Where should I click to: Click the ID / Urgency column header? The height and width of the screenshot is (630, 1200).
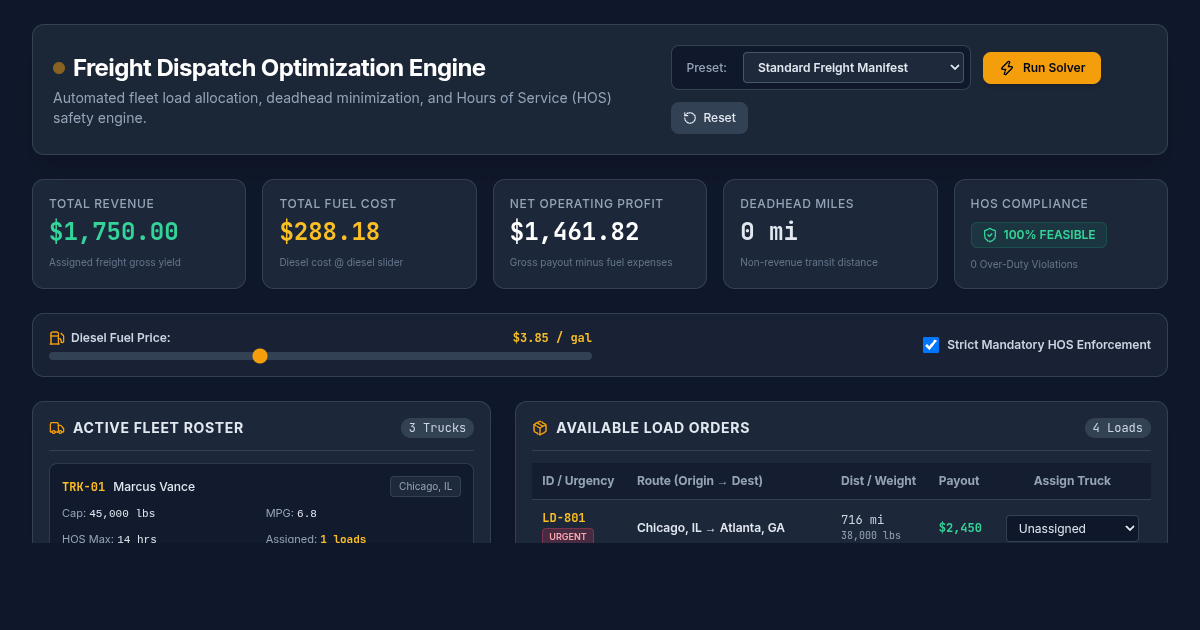coord(578,481)
